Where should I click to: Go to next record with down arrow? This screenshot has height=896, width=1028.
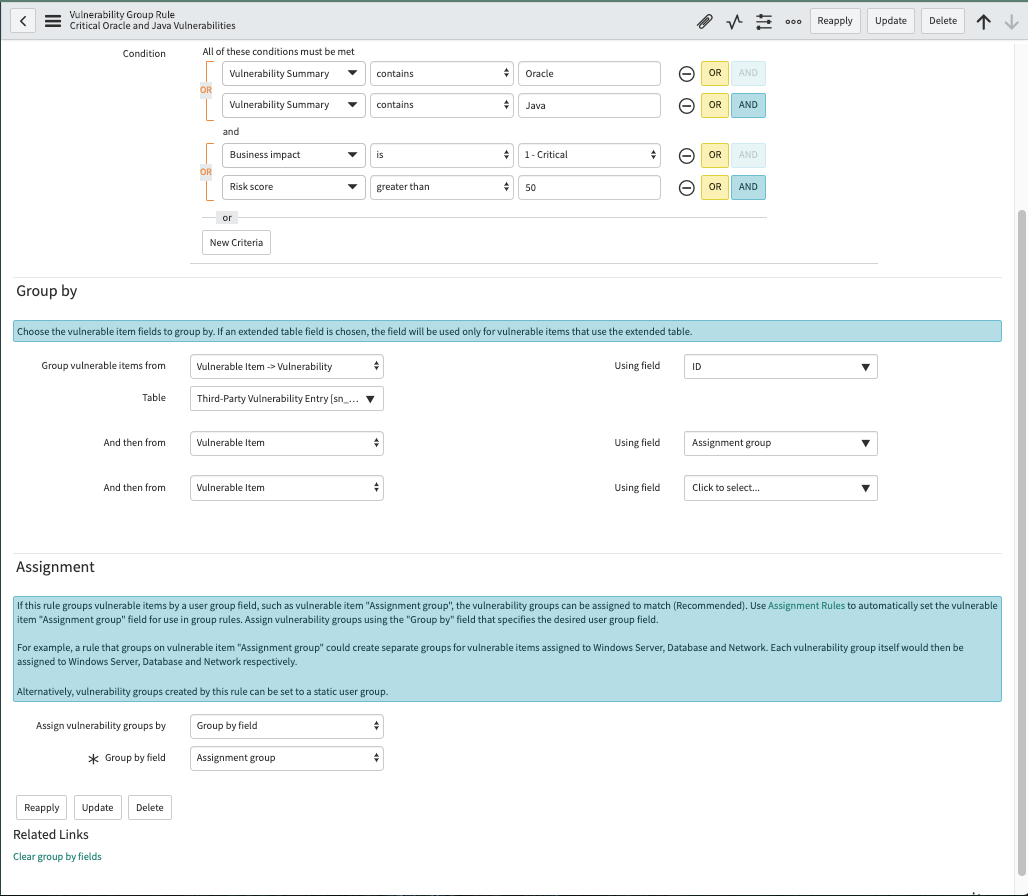tap(1012, 22)
